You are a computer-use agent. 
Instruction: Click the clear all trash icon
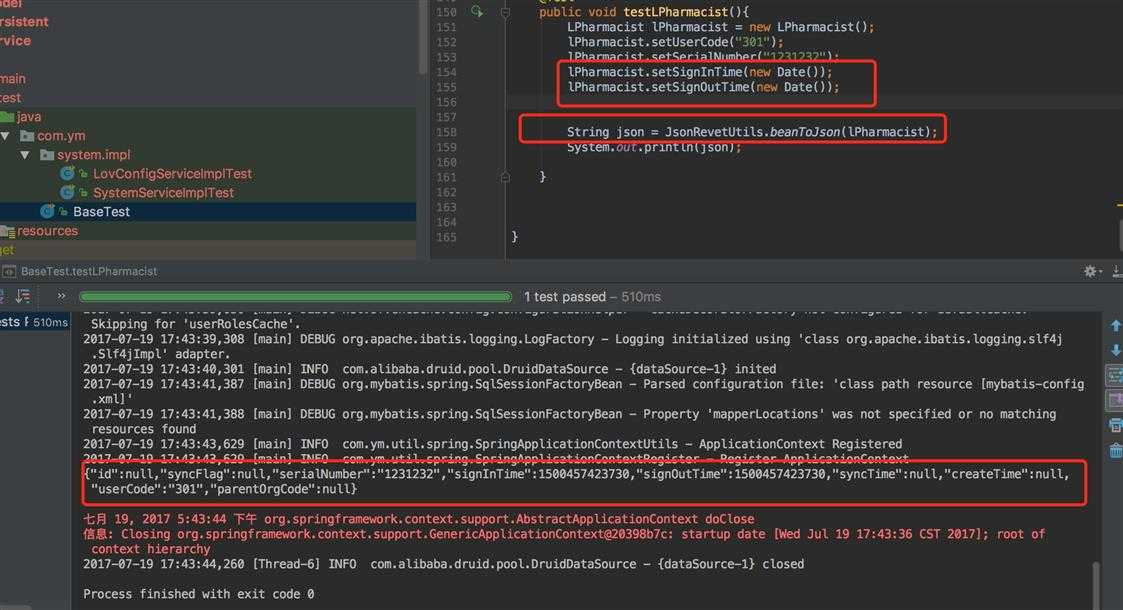point(1115,450)
